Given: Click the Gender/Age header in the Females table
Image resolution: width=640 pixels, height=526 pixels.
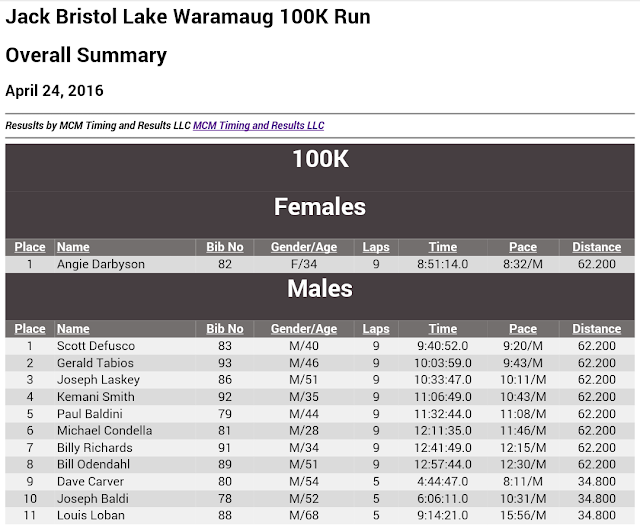Looking at the screenshot, I should pos(304,247).
